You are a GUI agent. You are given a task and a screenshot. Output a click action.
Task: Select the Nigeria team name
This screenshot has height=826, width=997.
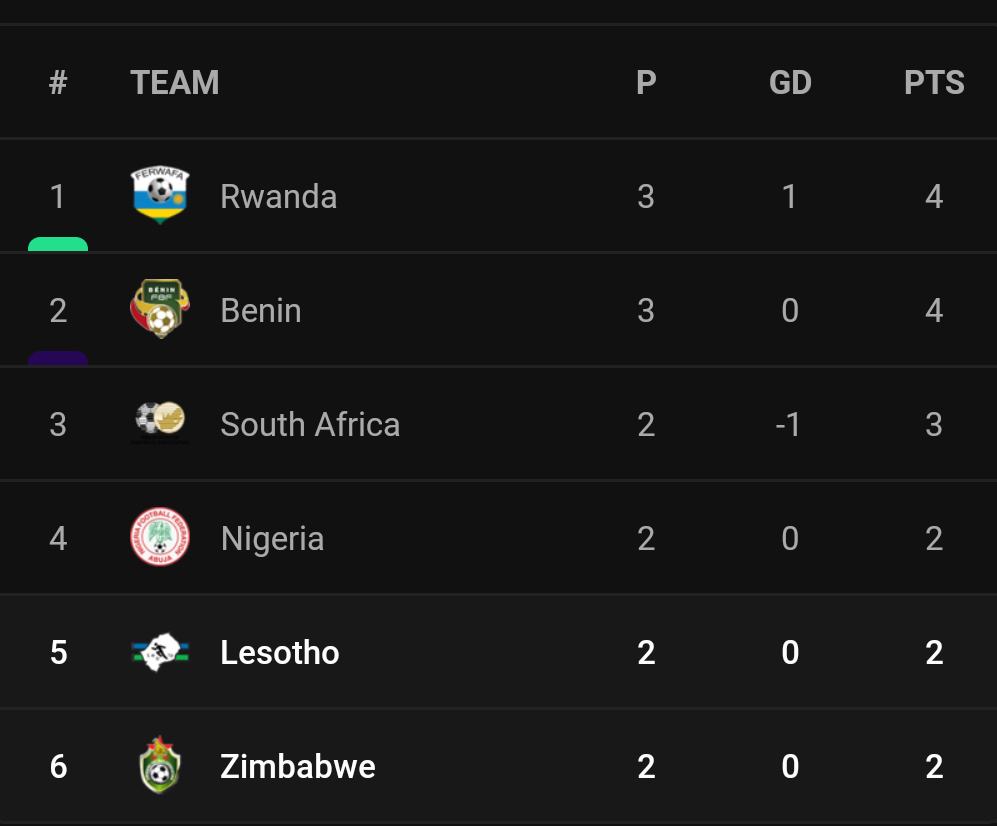[x=272, y=538]
